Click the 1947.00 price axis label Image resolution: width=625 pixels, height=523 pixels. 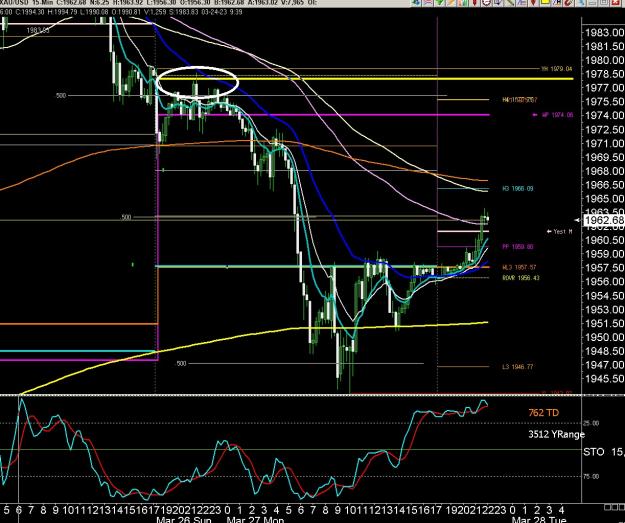(x=604, y=365)
